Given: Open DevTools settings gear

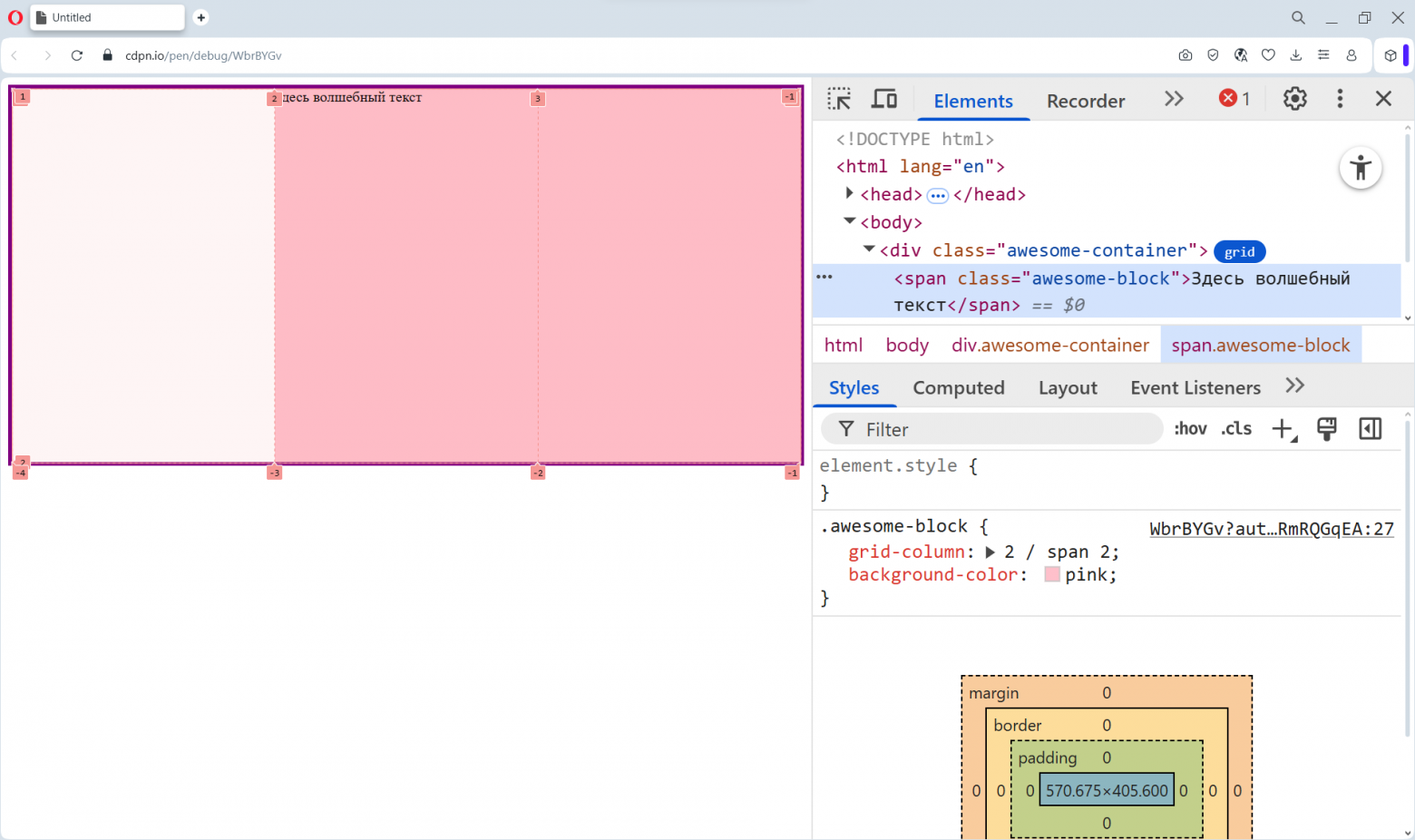Looking at the screenshot, I should pyautogui.click(x=1294, y=98).
